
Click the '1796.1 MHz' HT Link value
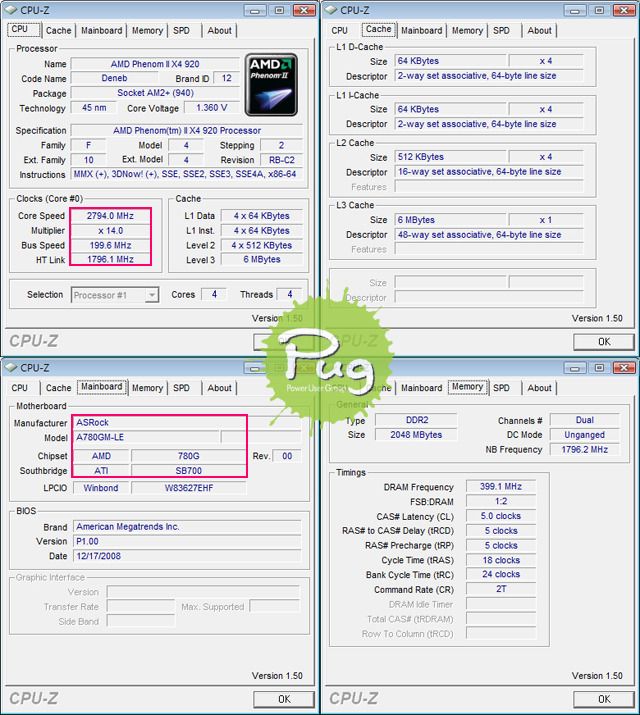click(x=110, y=259)
